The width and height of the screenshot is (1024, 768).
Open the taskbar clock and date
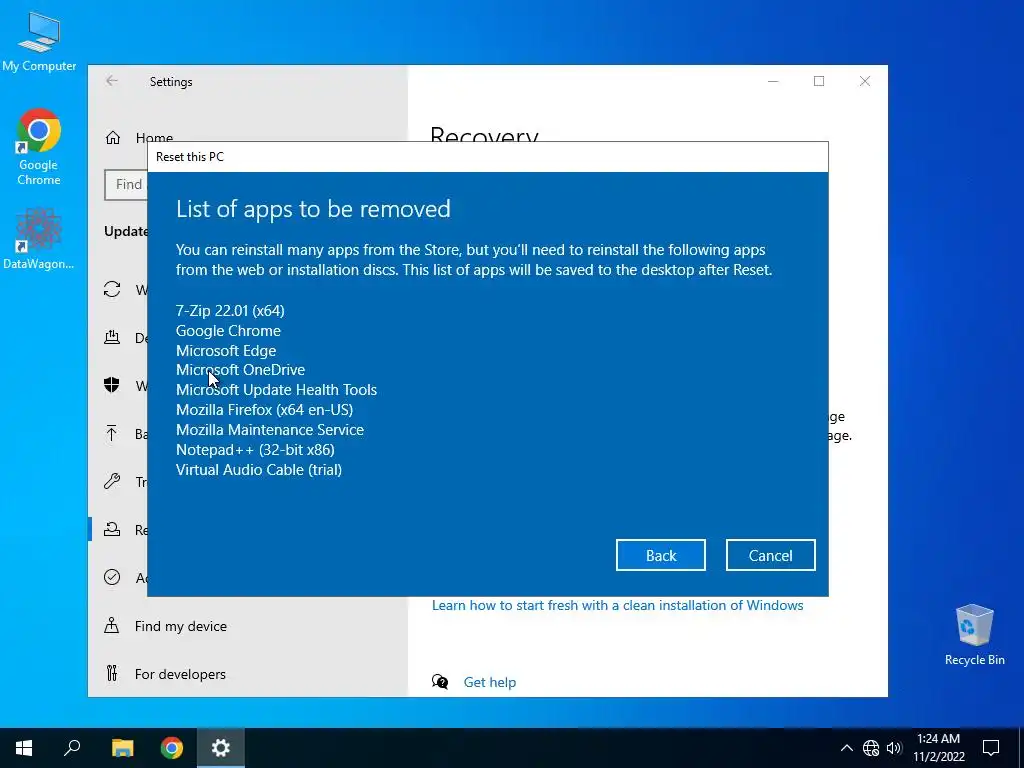point(938,748)
